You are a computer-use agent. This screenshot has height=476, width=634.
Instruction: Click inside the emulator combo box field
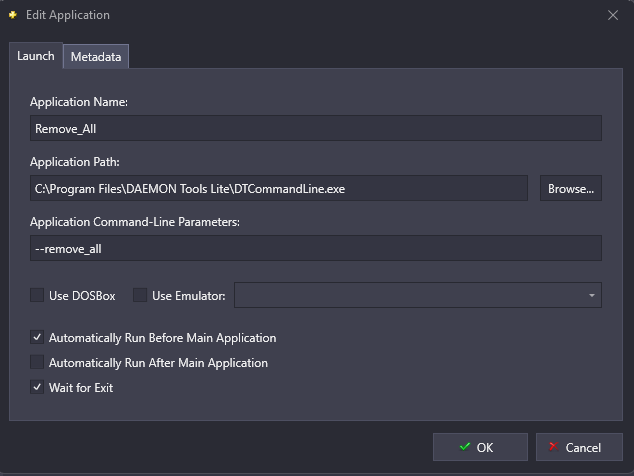click(418, 295)
